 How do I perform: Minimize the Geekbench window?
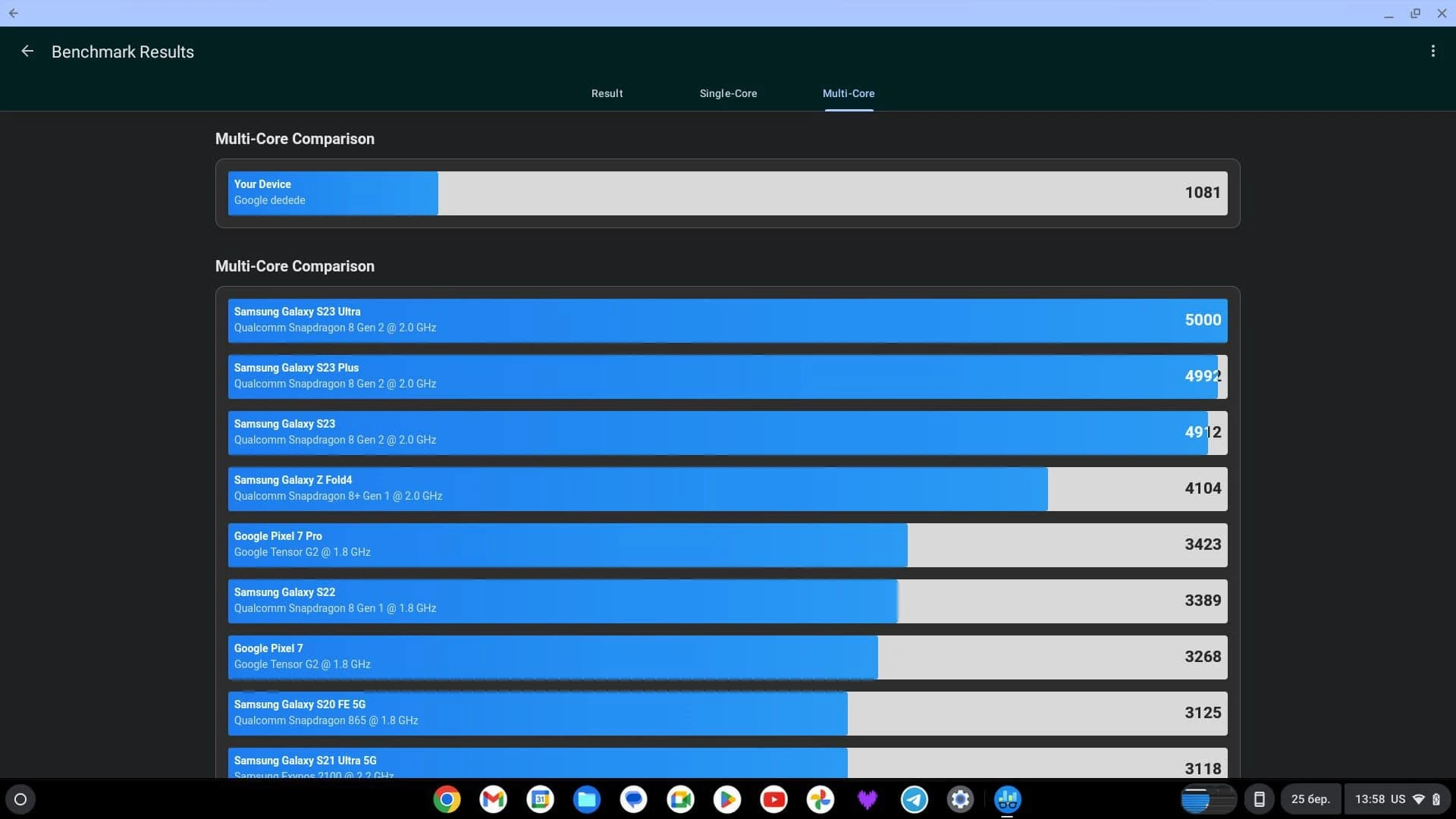pyautogui.click(x=1389, y=14)
